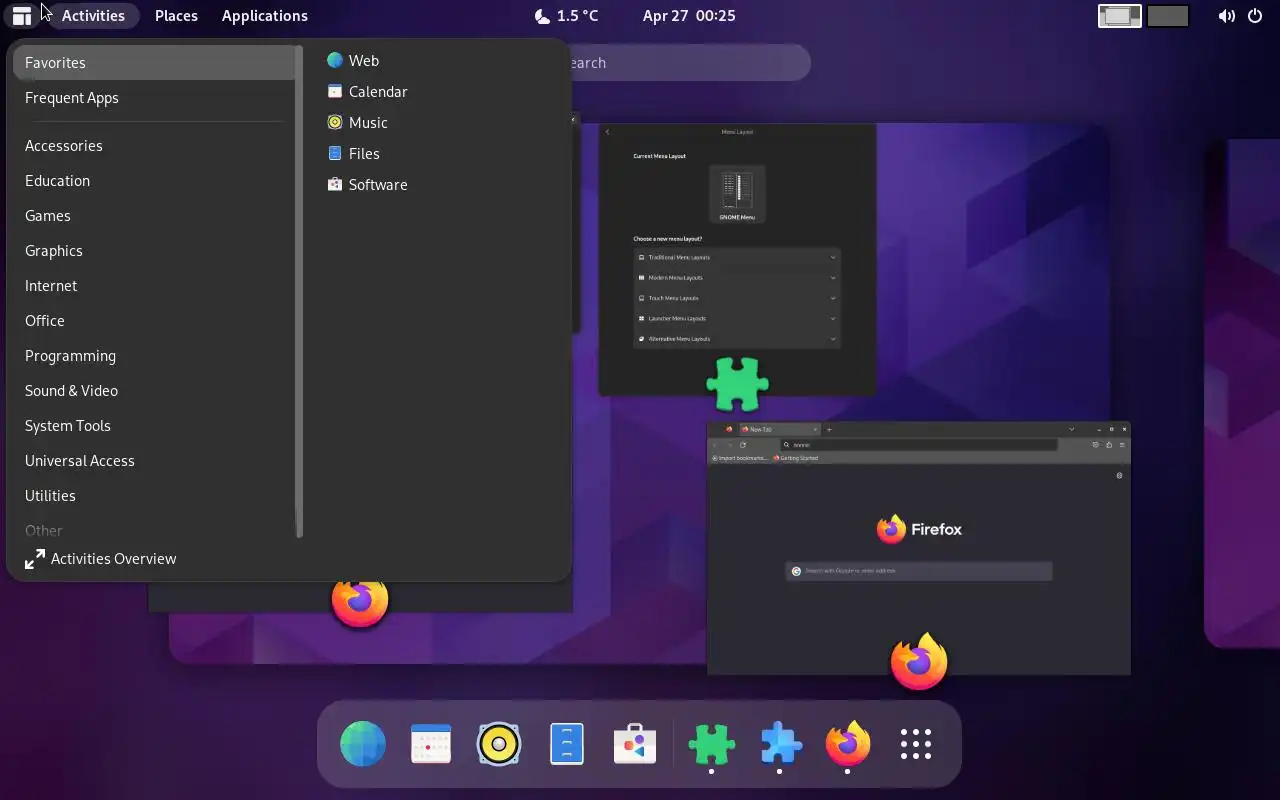
Task: Open the Office category
Action: pos(154,320)
